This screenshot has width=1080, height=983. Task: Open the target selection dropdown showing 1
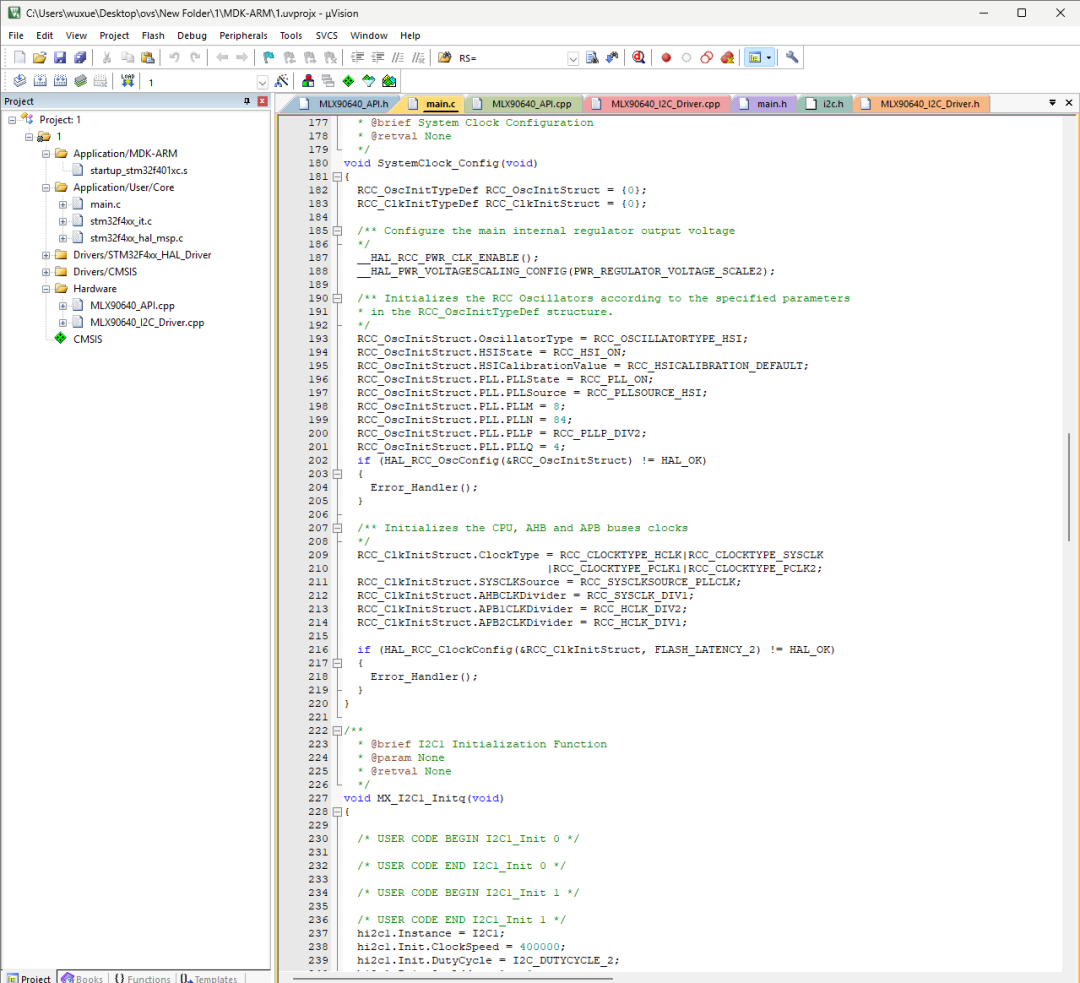point(263,80)
